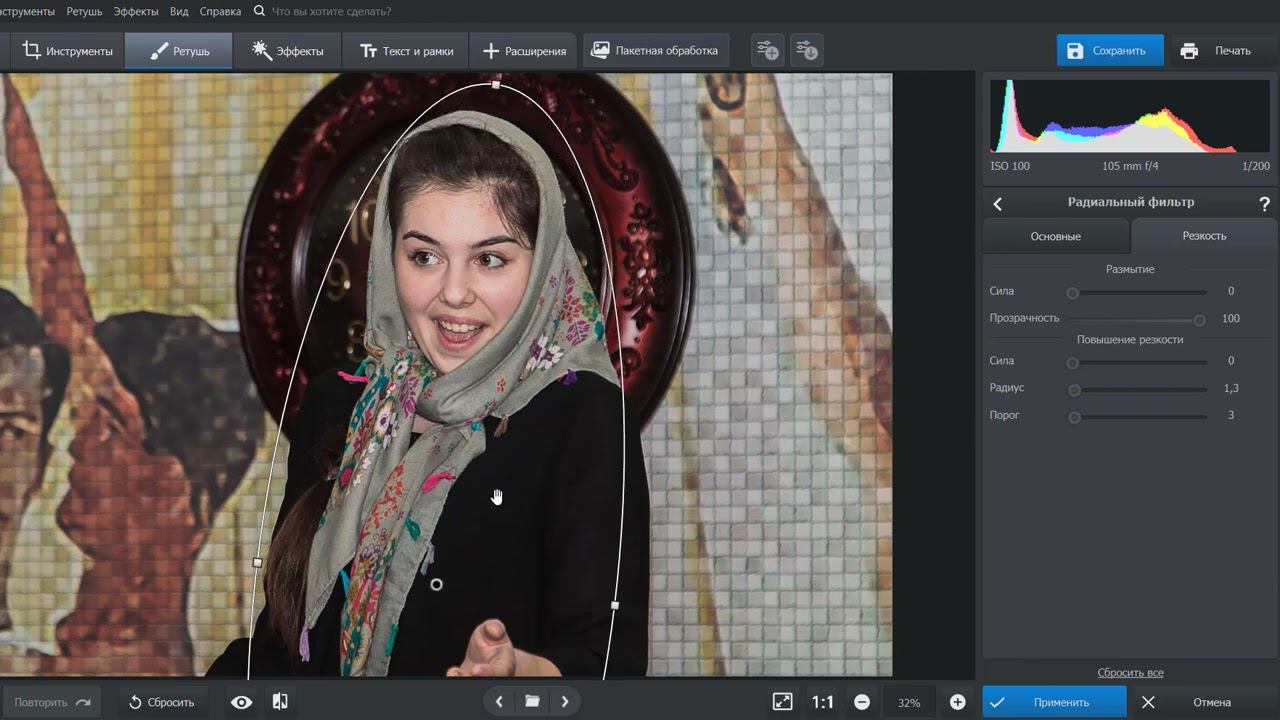
Task: Open the Справка menu
Action: pyautogui.click(x=219, y=11)
